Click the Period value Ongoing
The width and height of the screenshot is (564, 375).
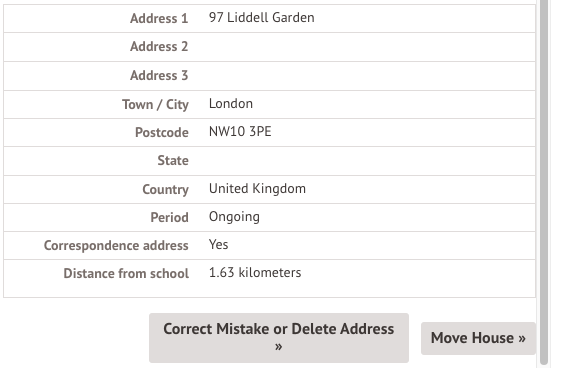tap(234, 217)
